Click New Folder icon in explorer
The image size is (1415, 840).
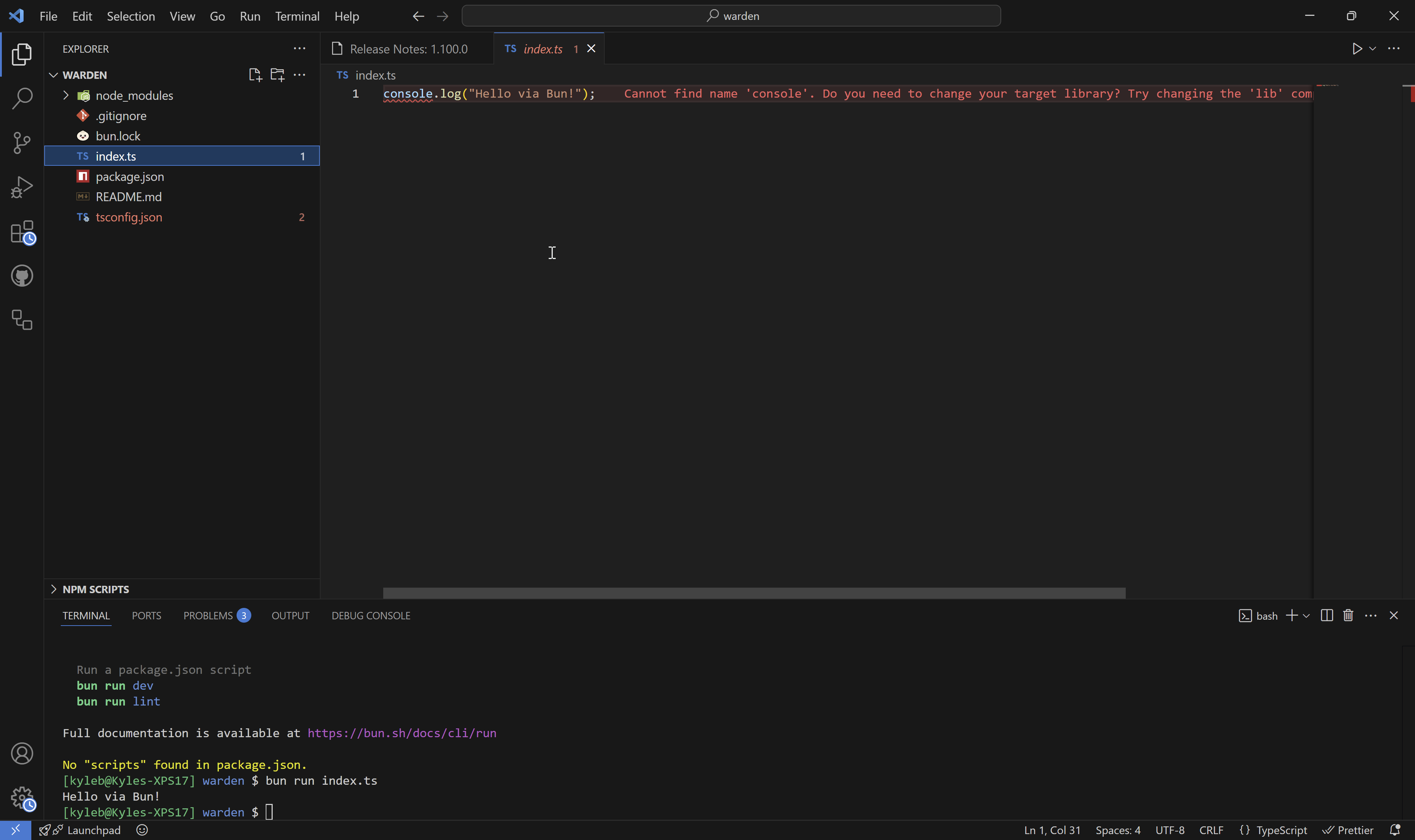point(277,75)
